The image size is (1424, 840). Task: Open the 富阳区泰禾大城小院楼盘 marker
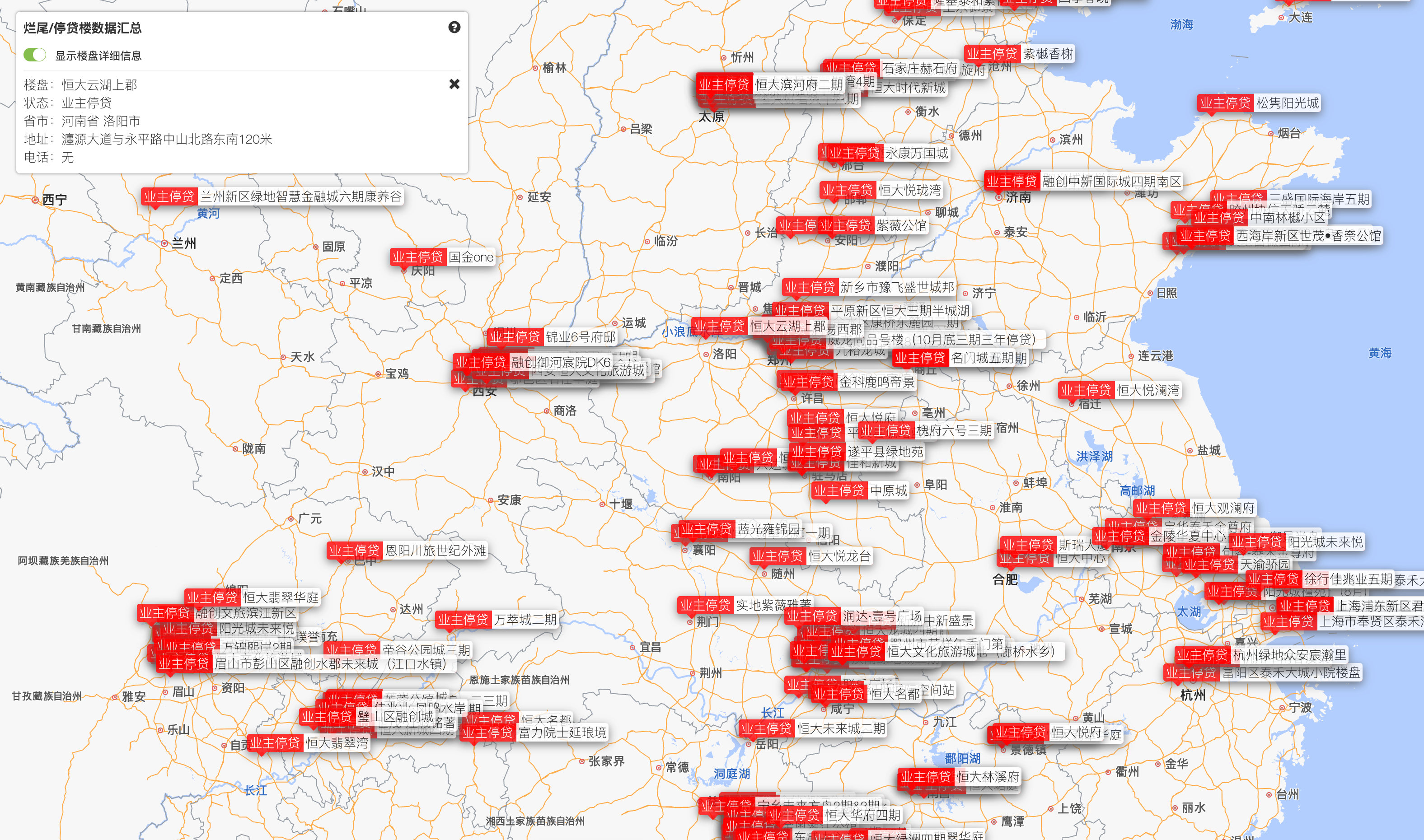click(1263, 672)
